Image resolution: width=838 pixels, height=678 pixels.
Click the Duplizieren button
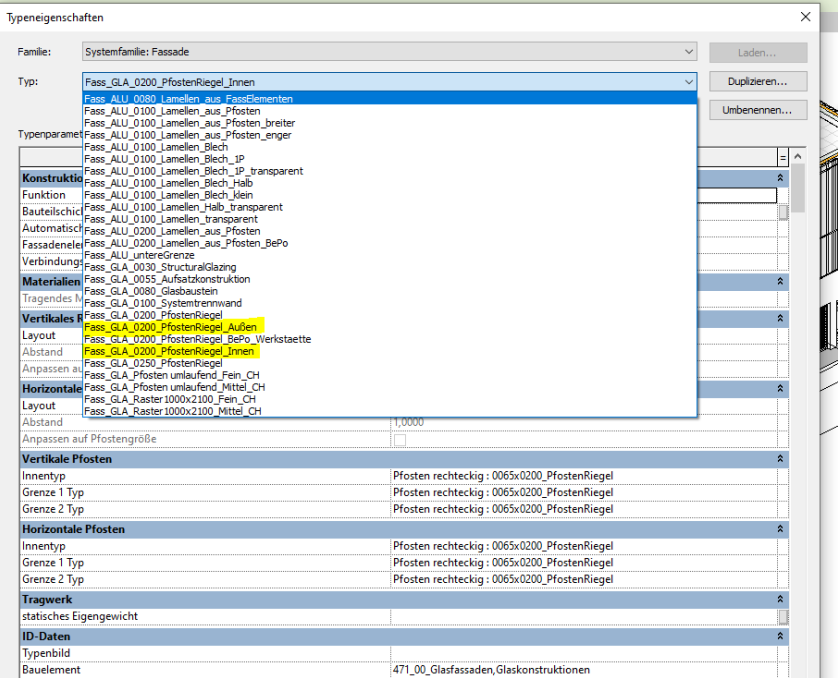tap(757, 81)
